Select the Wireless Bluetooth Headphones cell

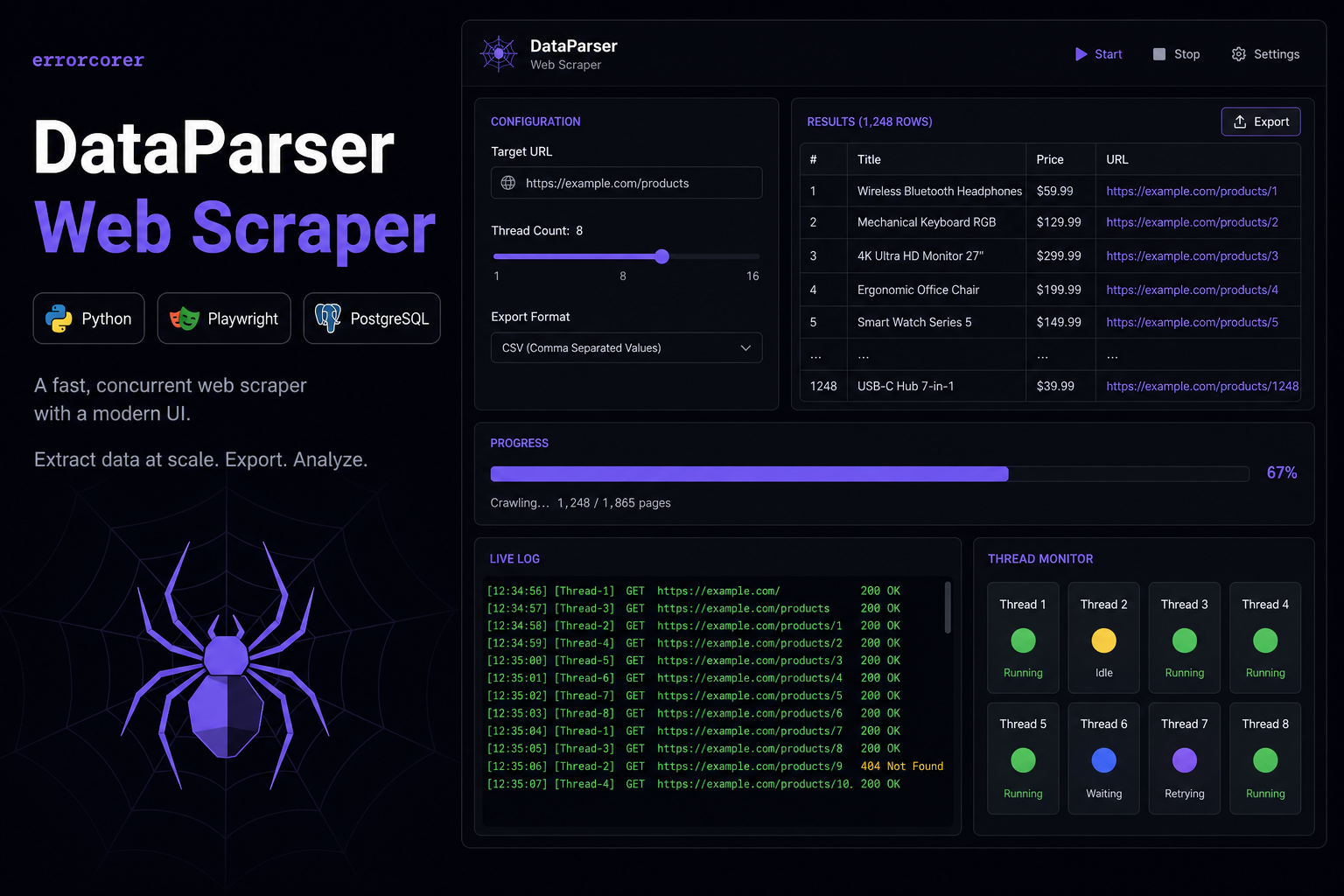point(936,191)
